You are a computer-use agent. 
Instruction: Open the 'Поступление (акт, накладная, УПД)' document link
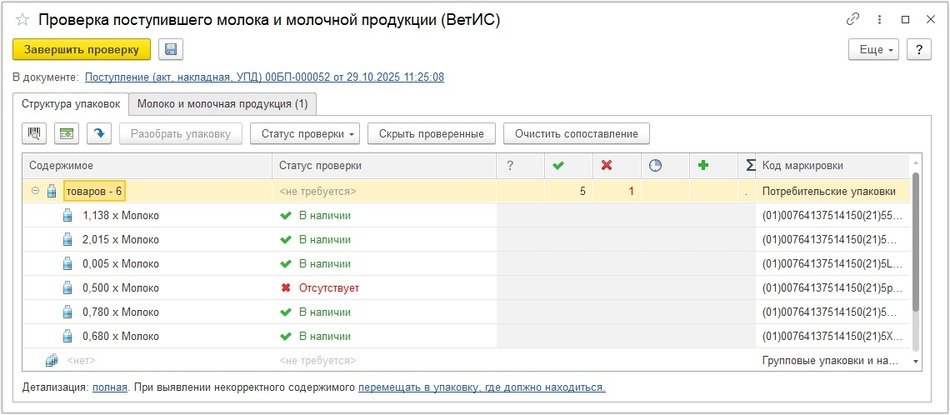(264, 77)
